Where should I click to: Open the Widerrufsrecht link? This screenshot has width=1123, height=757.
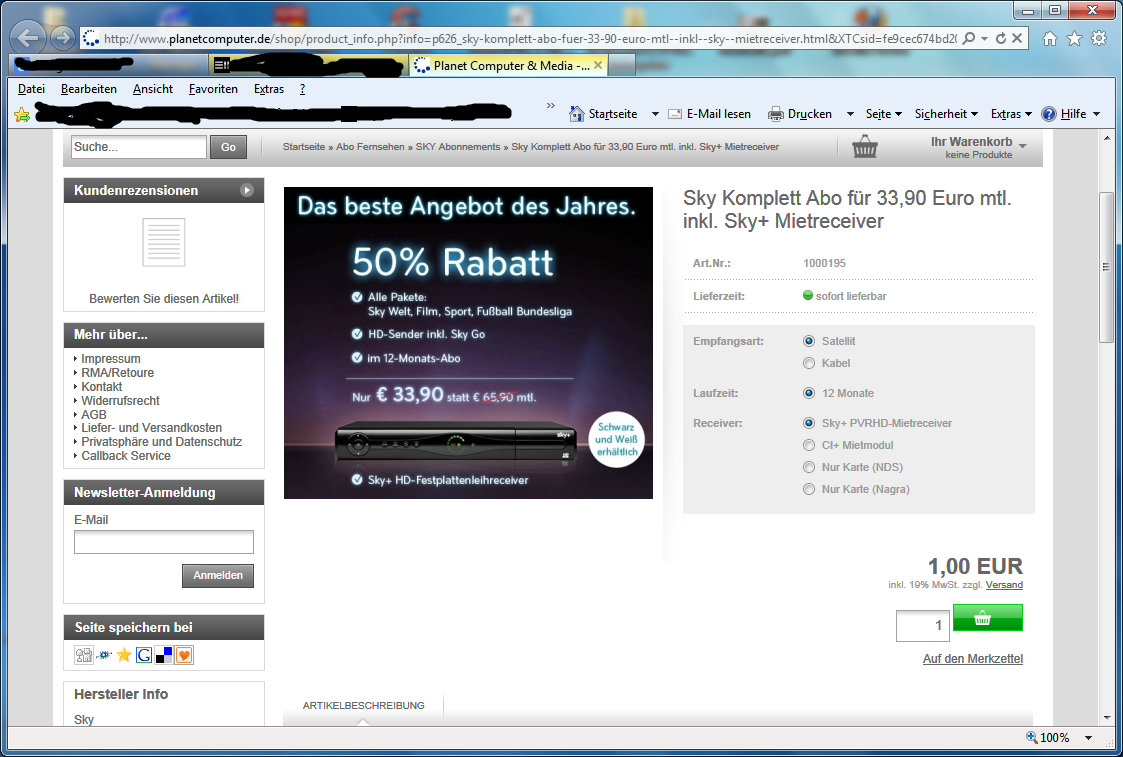[x=120, y=401]
